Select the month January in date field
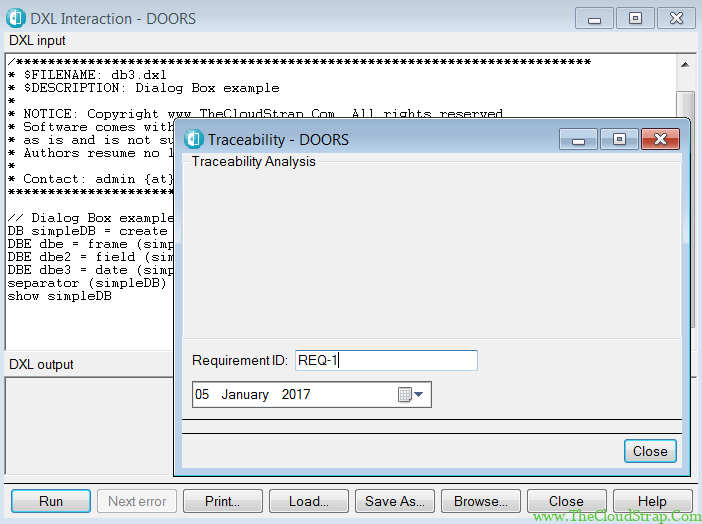This screenshot has height=524, width=702. 245,394
